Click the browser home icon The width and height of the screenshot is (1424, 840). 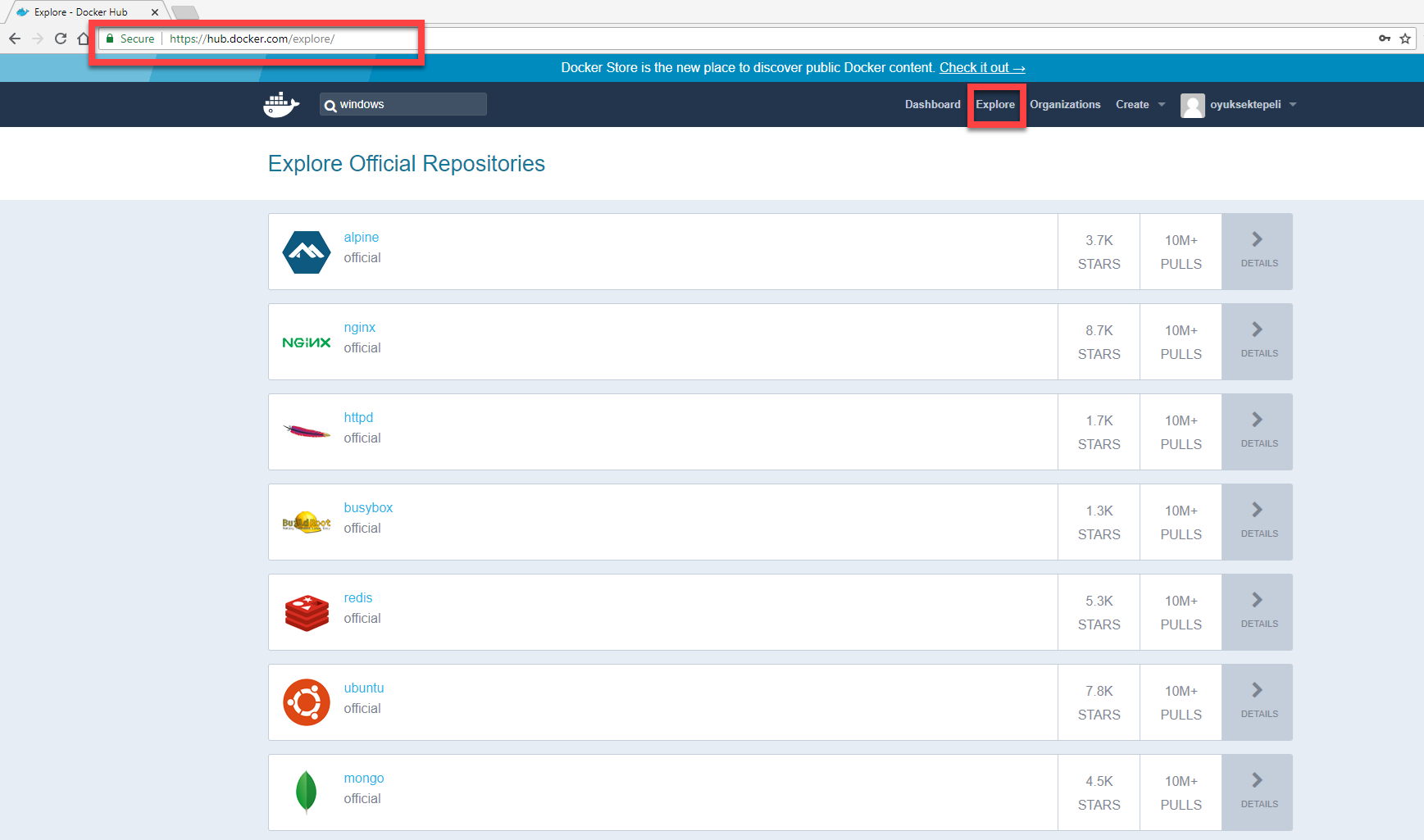click(83, 39)
